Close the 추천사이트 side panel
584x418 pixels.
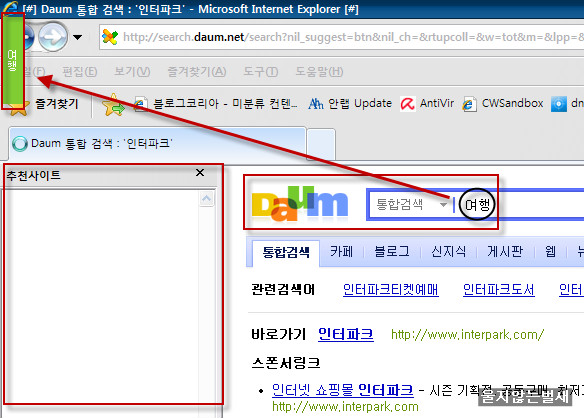tap(200, 172)
